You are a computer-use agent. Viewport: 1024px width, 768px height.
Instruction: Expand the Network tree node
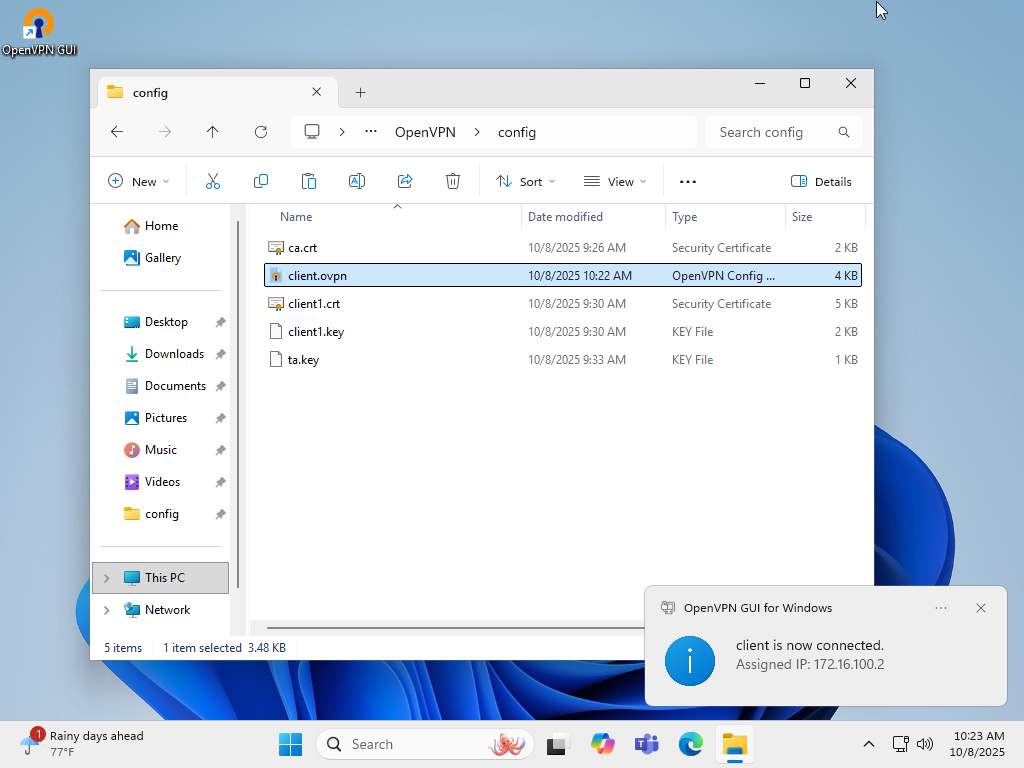point(107,610)
